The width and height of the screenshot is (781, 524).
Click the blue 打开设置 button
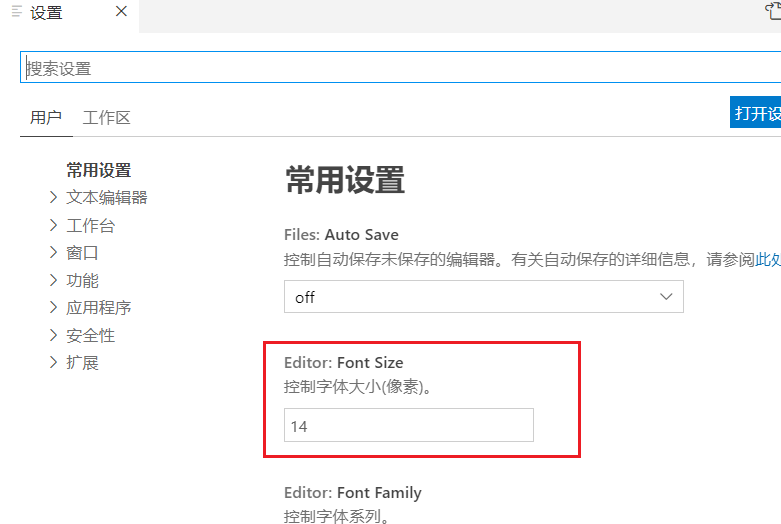coord(756,113)
